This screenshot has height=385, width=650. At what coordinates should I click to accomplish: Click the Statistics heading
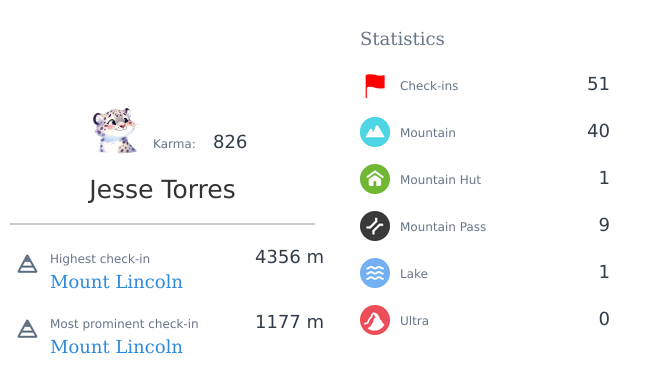click(x=402, y=39)
